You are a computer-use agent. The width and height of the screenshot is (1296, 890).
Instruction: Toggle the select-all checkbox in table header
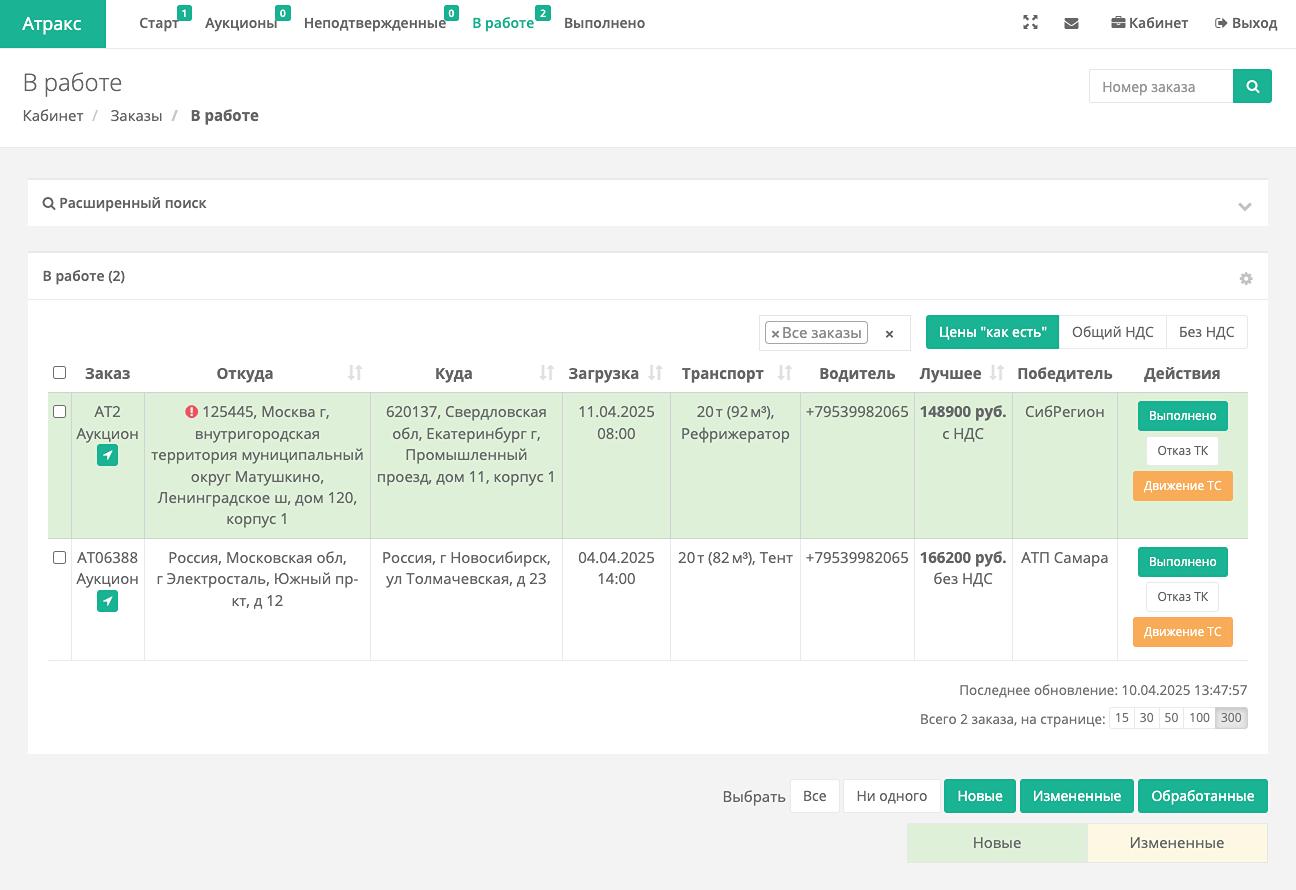(59, 373)
